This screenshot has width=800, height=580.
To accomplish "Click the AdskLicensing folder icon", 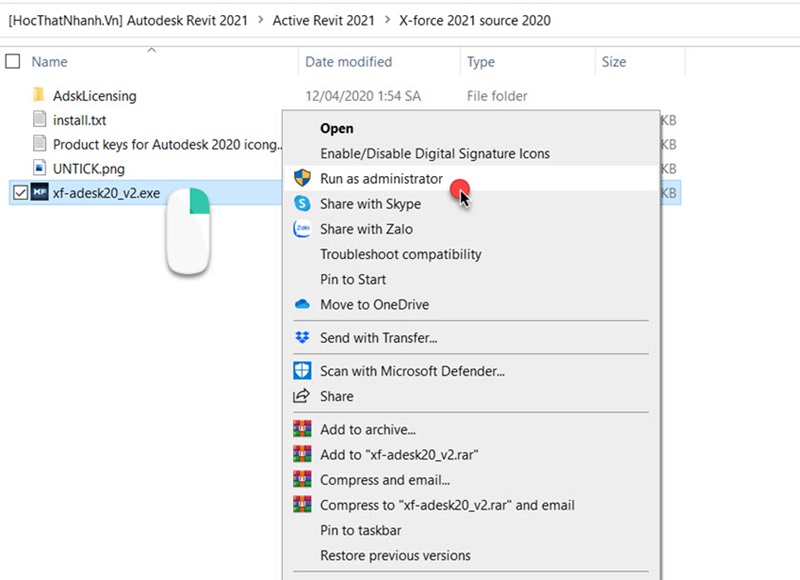I will 39,96.
